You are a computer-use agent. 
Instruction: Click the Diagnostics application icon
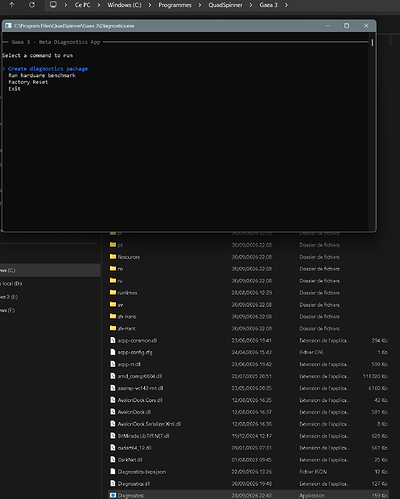pos(113,495)
